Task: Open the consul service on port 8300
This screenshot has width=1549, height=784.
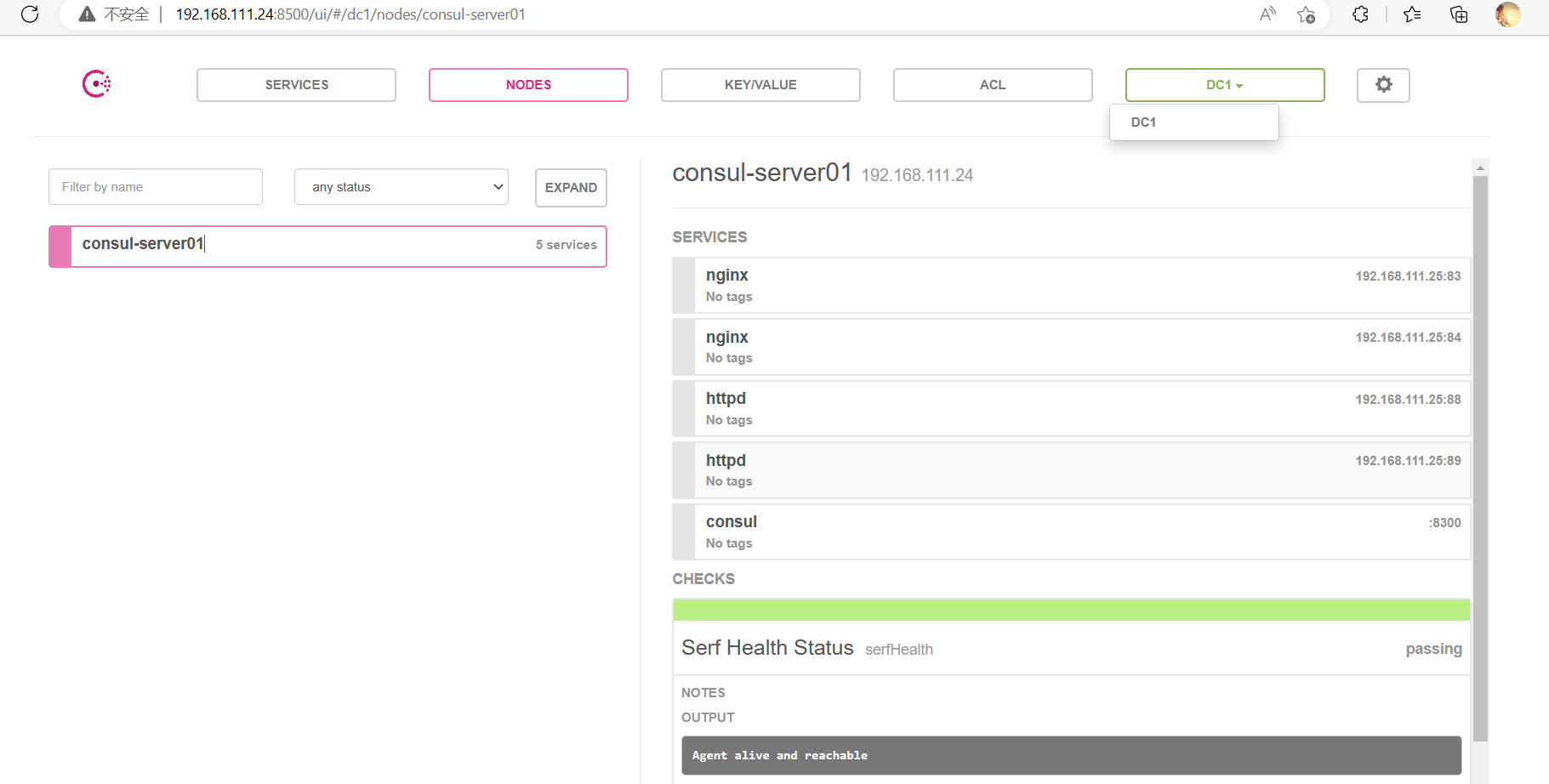Action: coord(1071,532)
